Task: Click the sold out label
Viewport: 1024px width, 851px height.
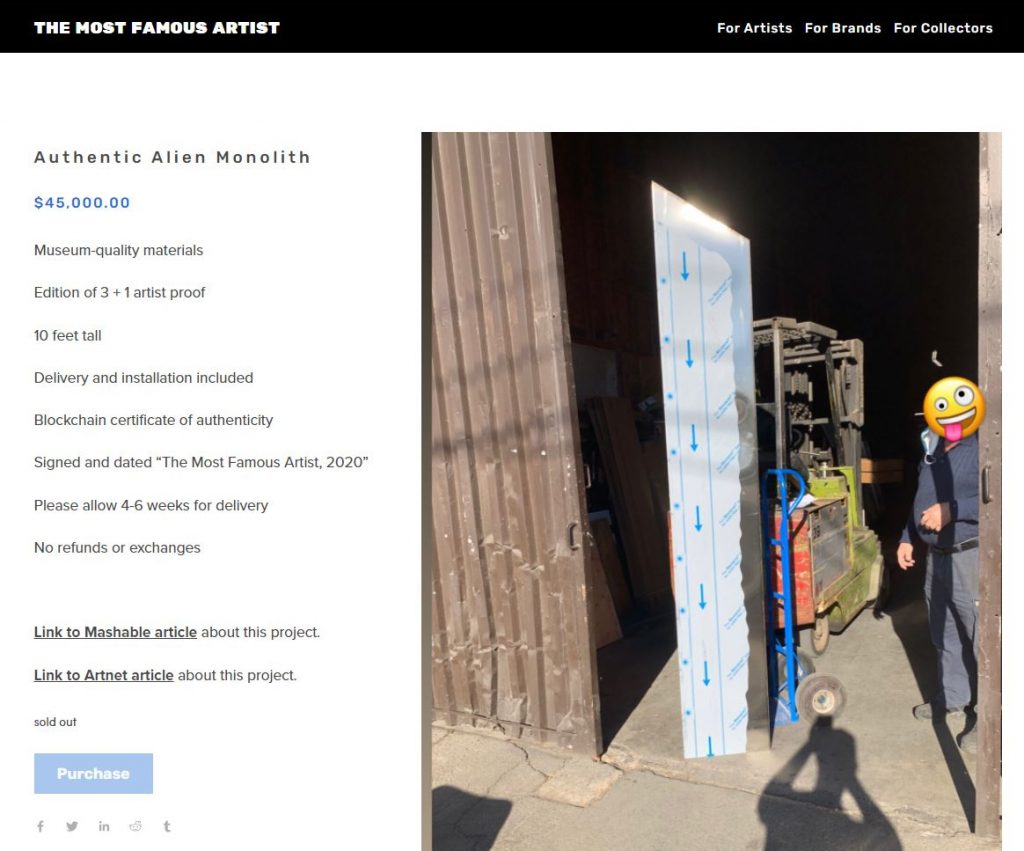Action: click(x=55, y=722)
